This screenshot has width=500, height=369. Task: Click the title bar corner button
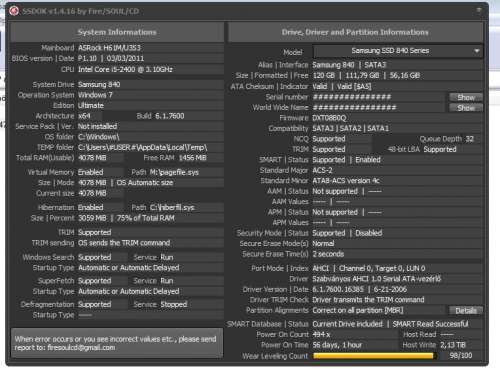click(x=479, y=10)
